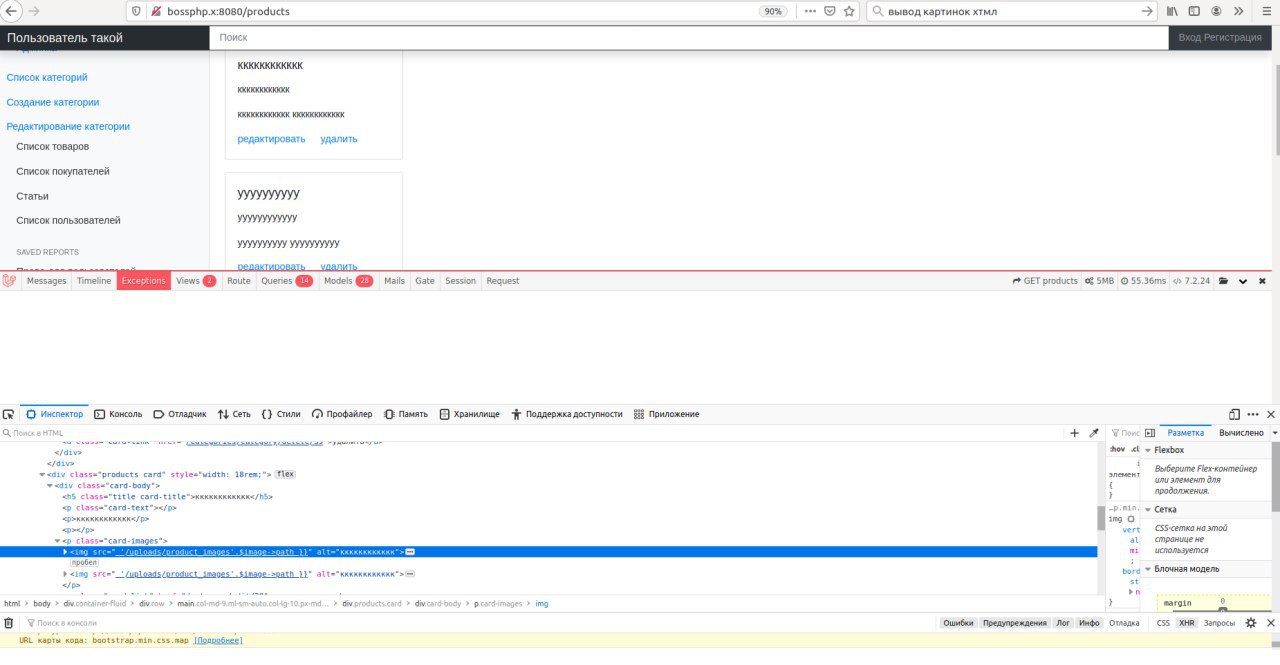Open the debugbar Queries tab
Screen dimensions: 1280x665
tap(287, 281)
